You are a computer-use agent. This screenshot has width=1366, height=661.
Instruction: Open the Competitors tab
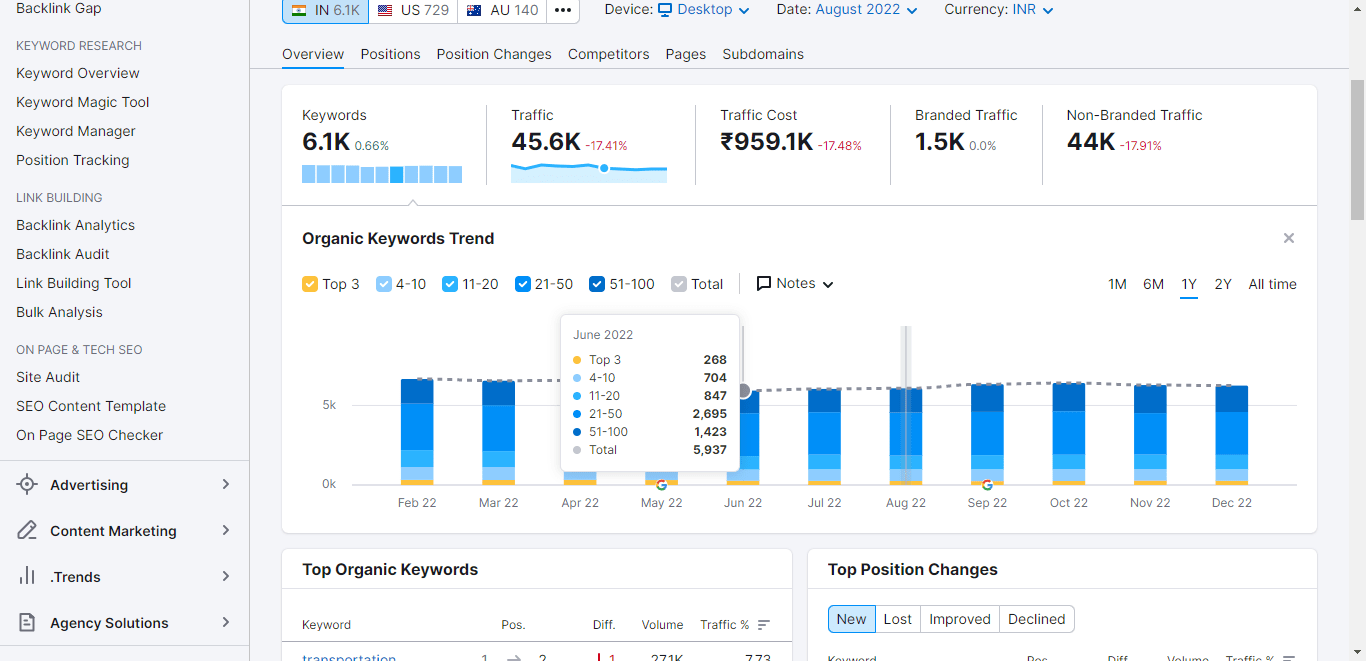(x=608, y=54)
